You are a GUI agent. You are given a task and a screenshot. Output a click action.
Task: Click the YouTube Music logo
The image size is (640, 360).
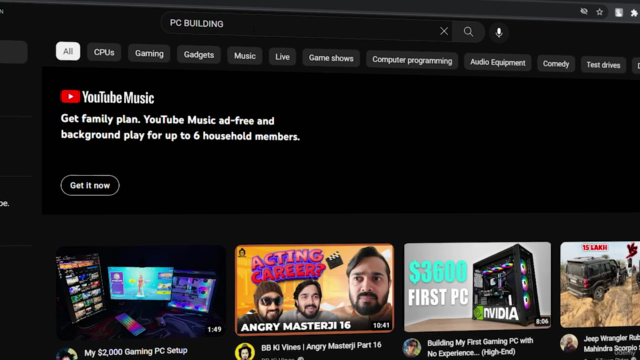(107, 97)
